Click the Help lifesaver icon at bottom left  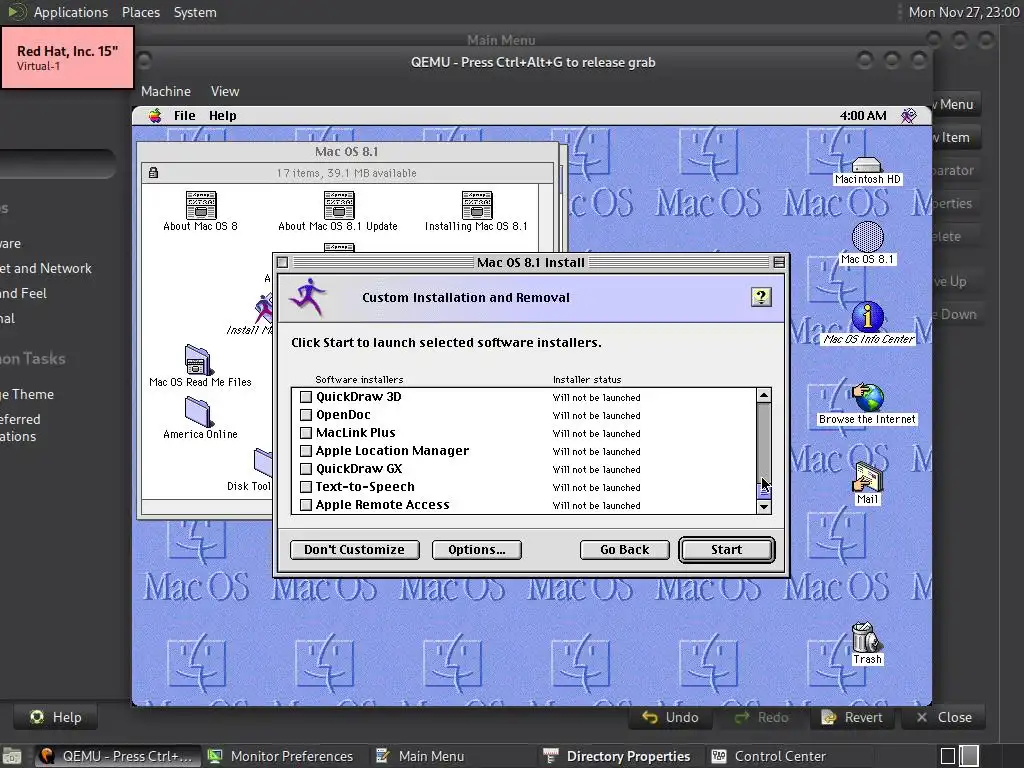[x=37, y=717]
